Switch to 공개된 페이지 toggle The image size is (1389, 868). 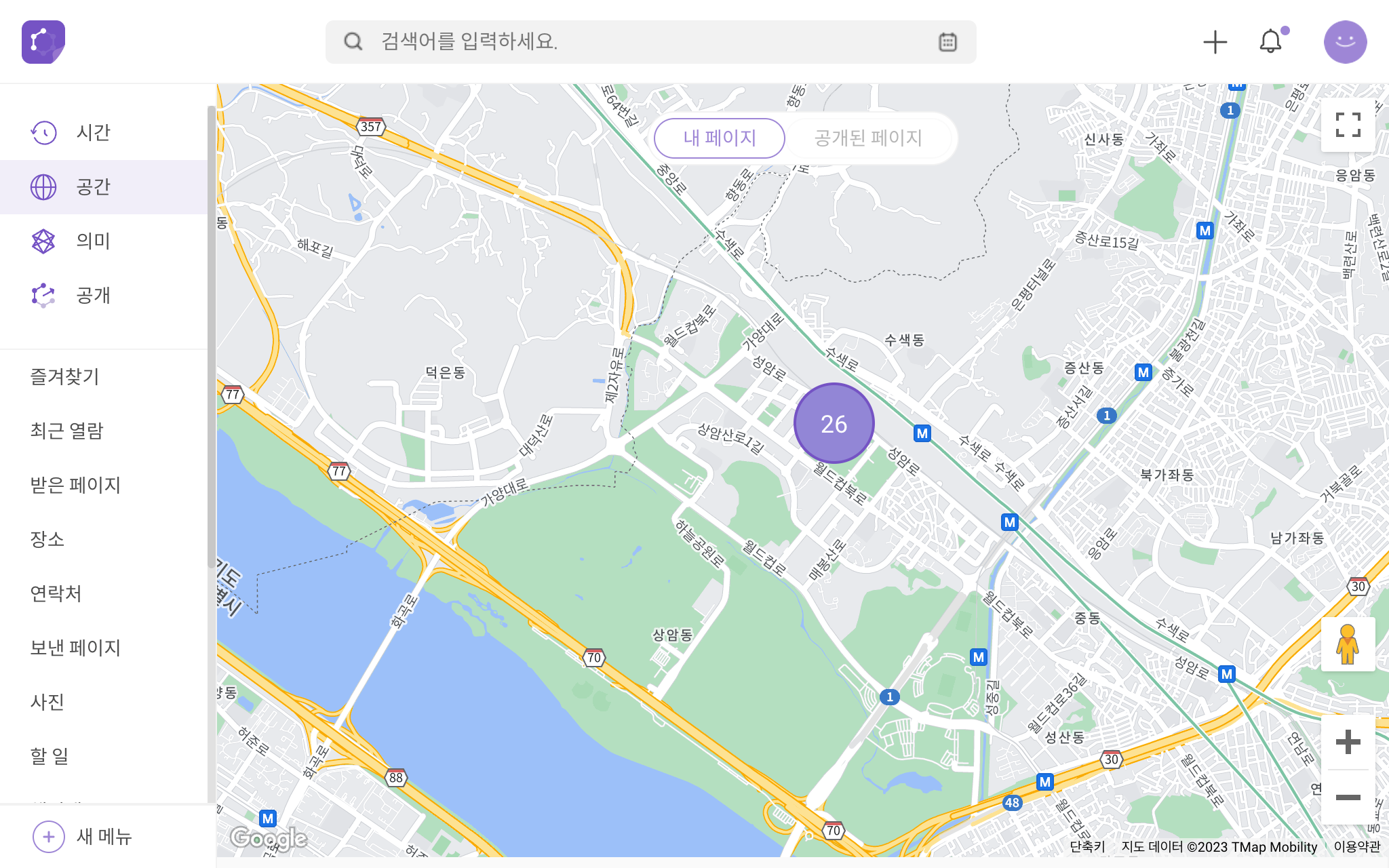click(868, 138)
